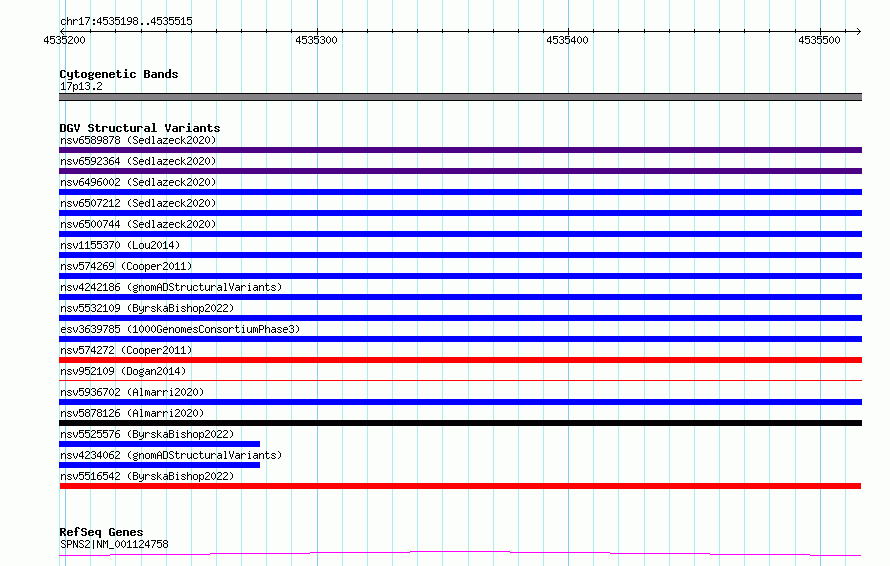This screenshot has width=890, height=566.
Task: Click the 4535300 ruler position label
Action: pyautogui.click(x=316, y=40)
